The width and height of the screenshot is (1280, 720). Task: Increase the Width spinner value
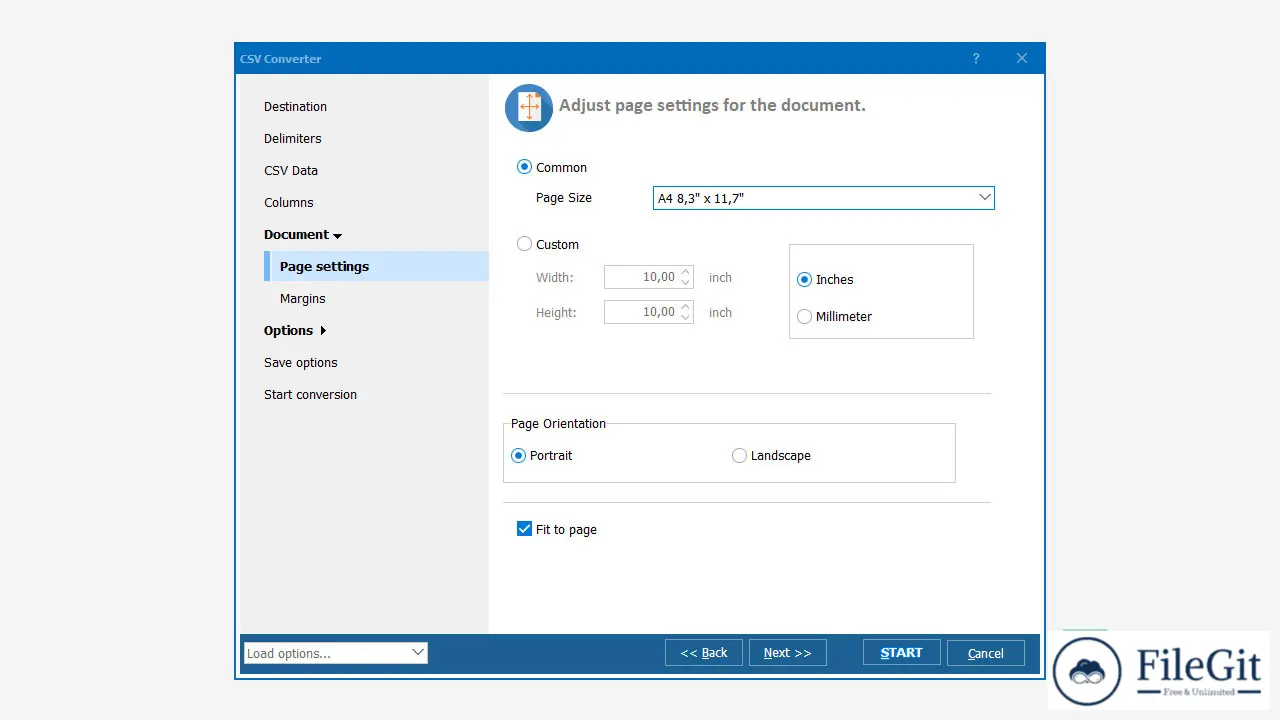click(686, 272)
